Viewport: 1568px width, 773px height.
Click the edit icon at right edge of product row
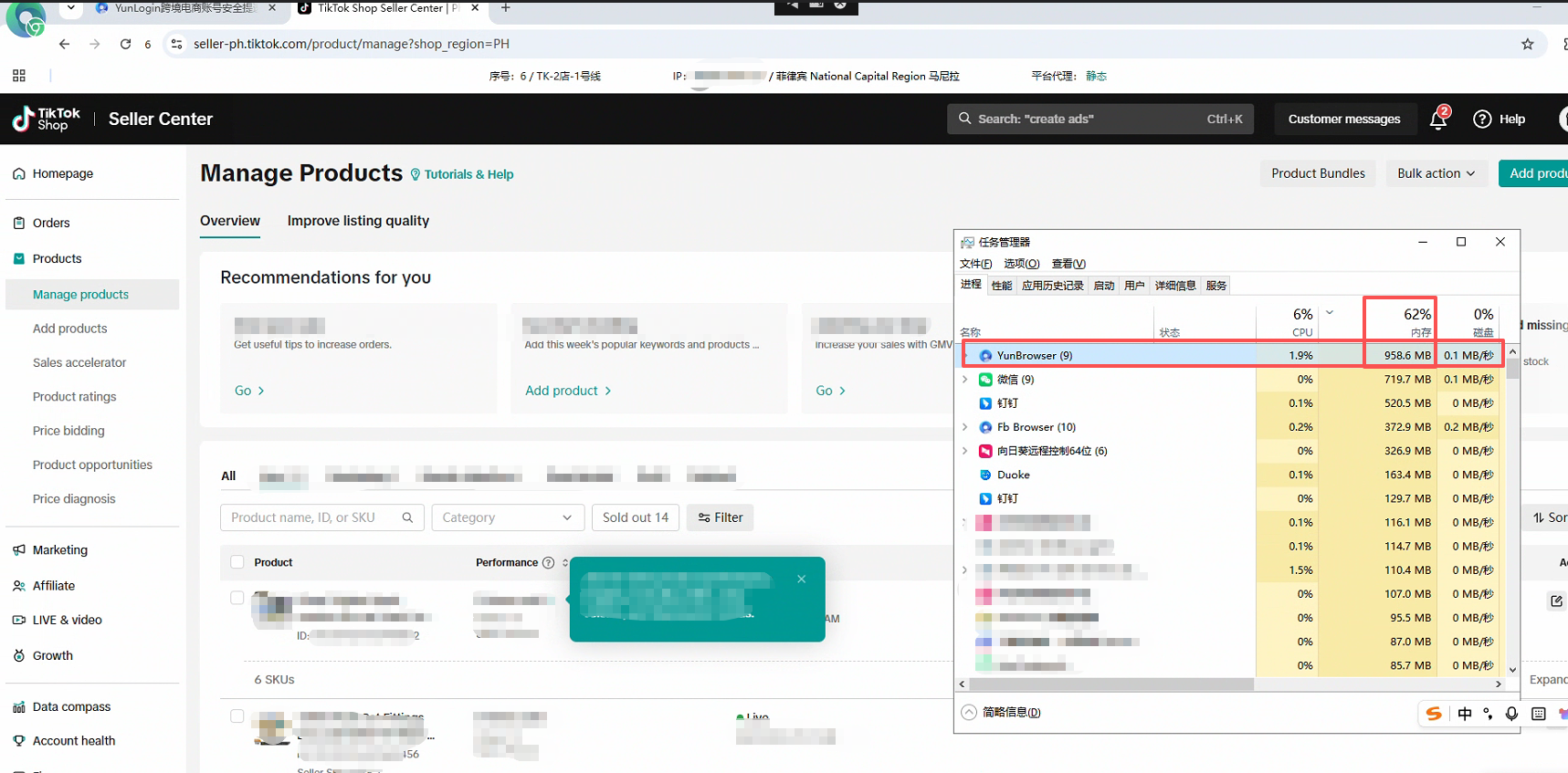(1556, 601)
